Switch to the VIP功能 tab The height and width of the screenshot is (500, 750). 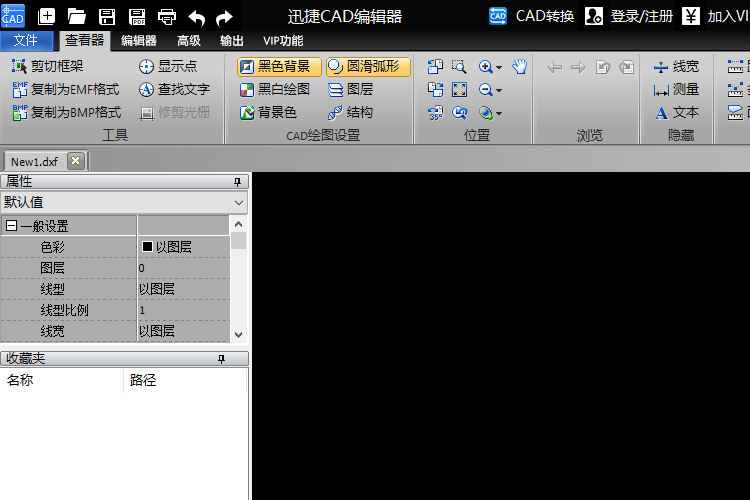tap(283, 41)
